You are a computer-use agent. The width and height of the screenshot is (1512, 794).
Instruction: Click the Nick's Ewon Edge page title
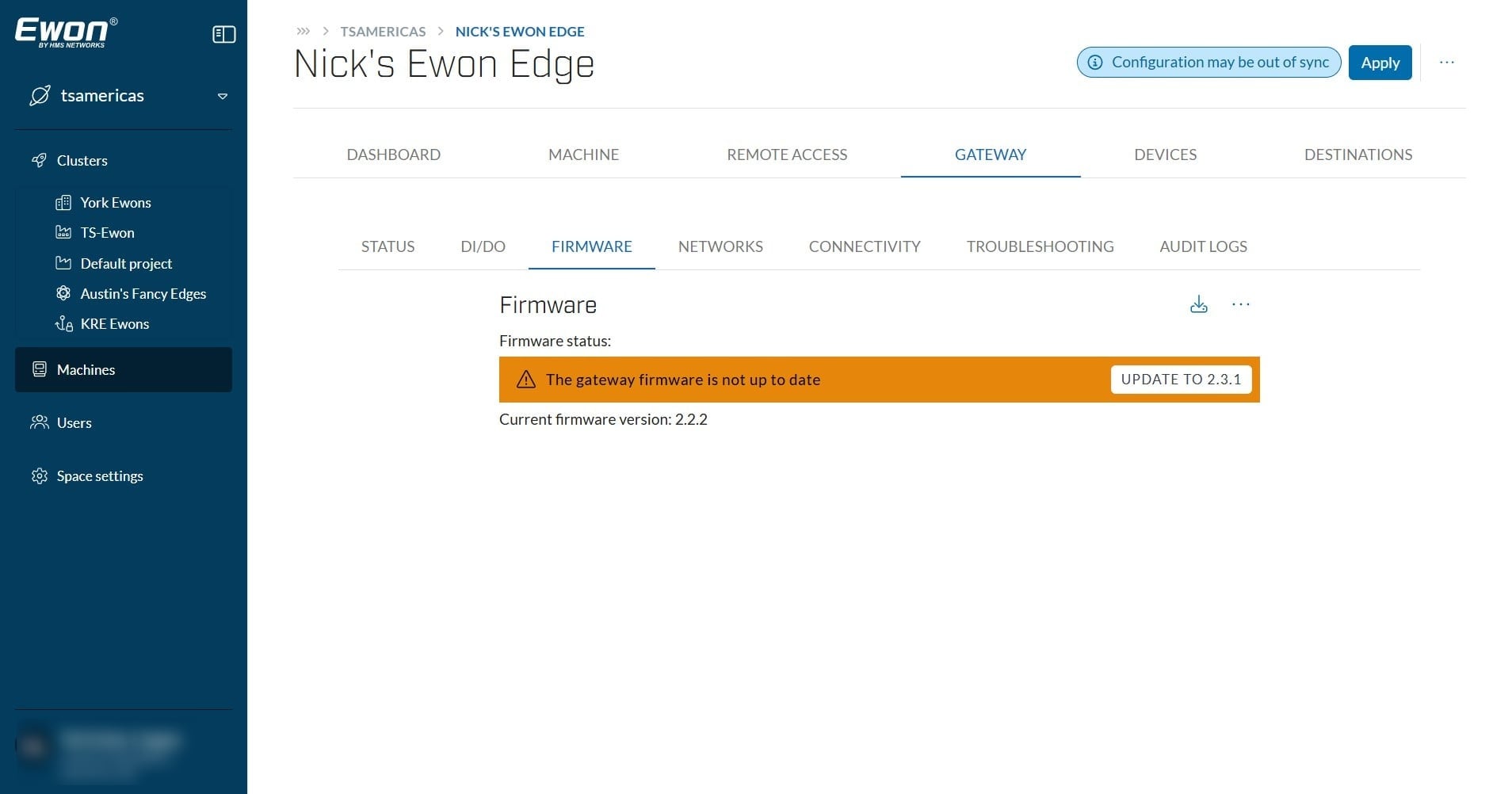point(444,64)
